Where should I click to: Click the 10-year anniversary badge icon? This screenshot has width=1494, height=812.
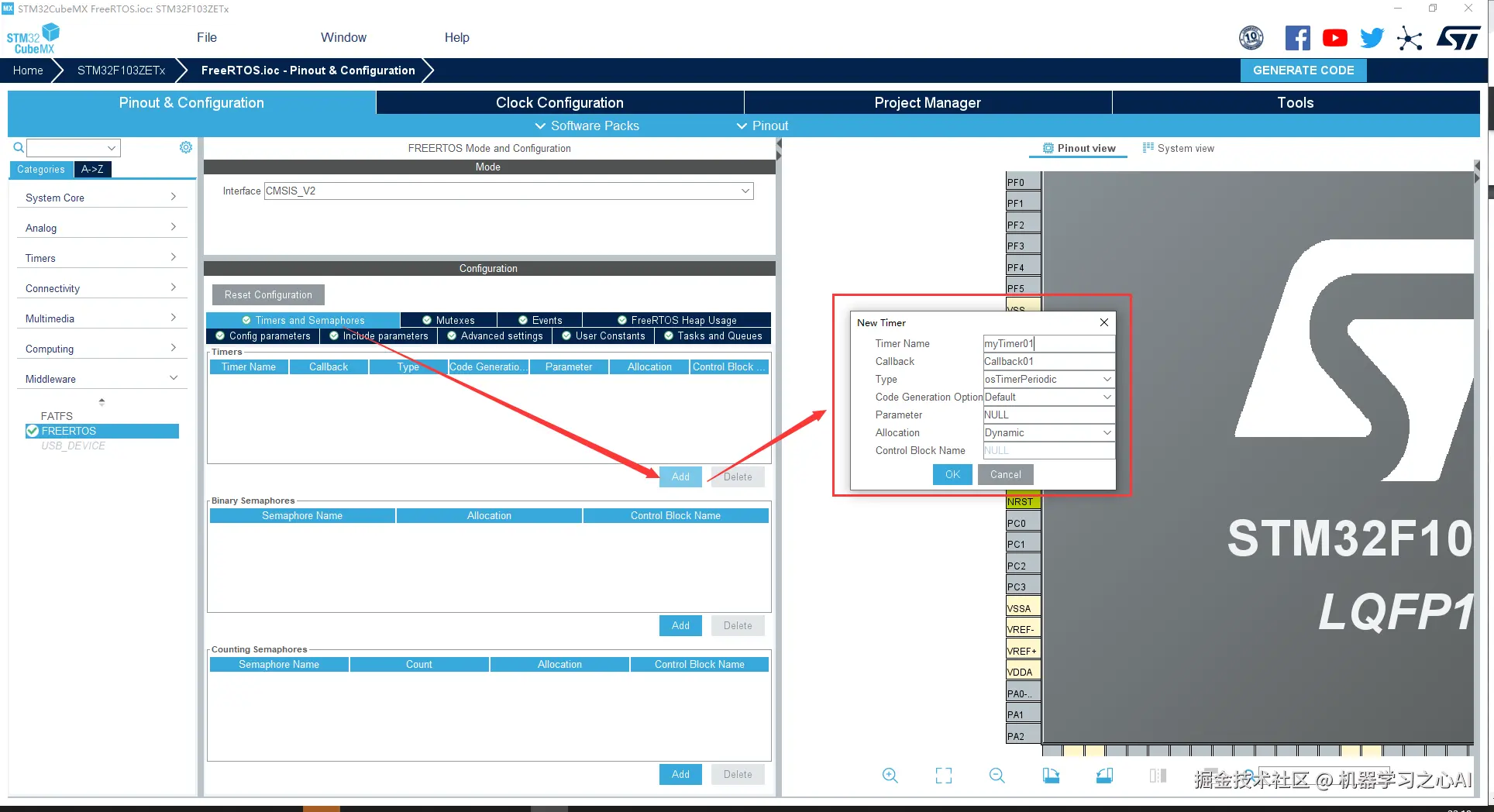[1251, 37]
